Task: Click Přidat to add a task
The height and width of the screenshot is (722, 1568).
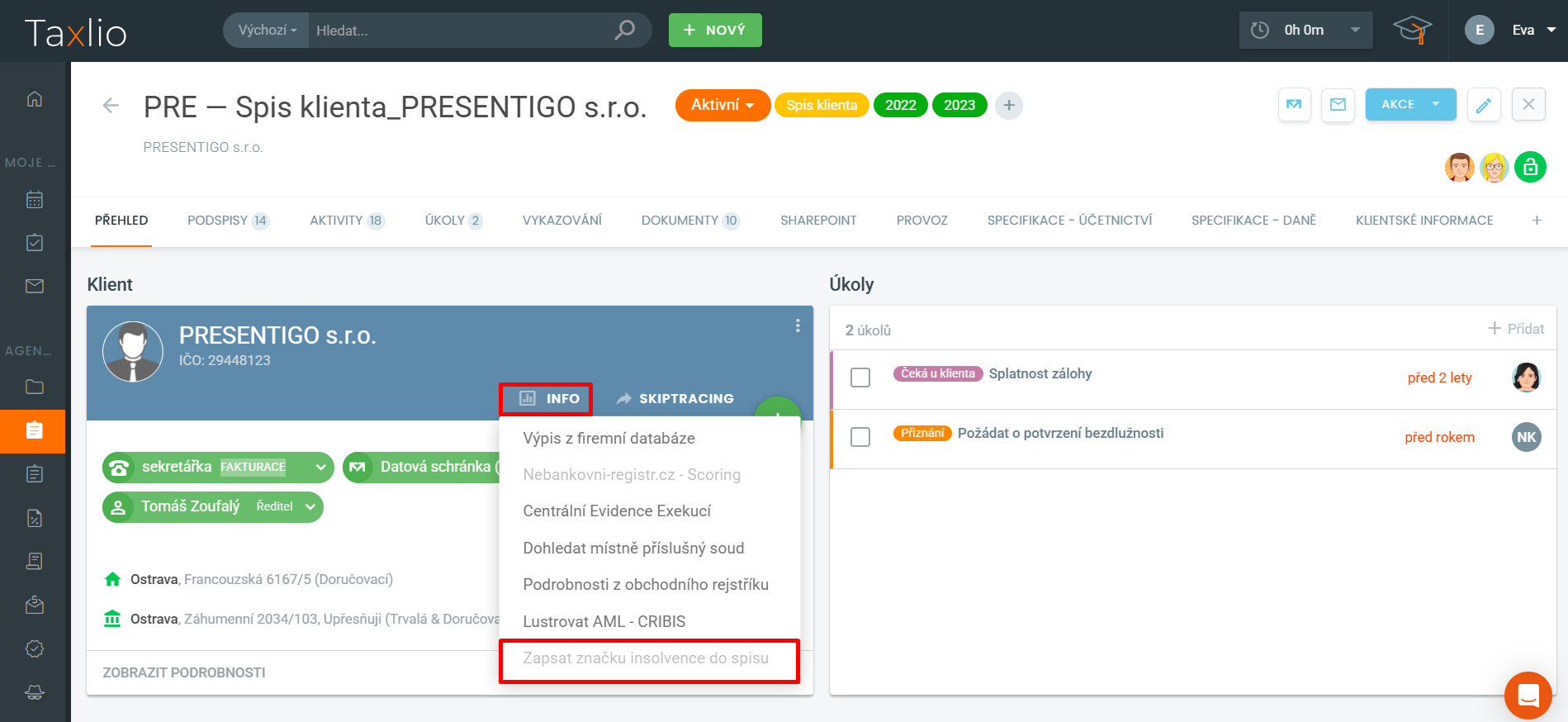Action: (x=1516, y=329)
